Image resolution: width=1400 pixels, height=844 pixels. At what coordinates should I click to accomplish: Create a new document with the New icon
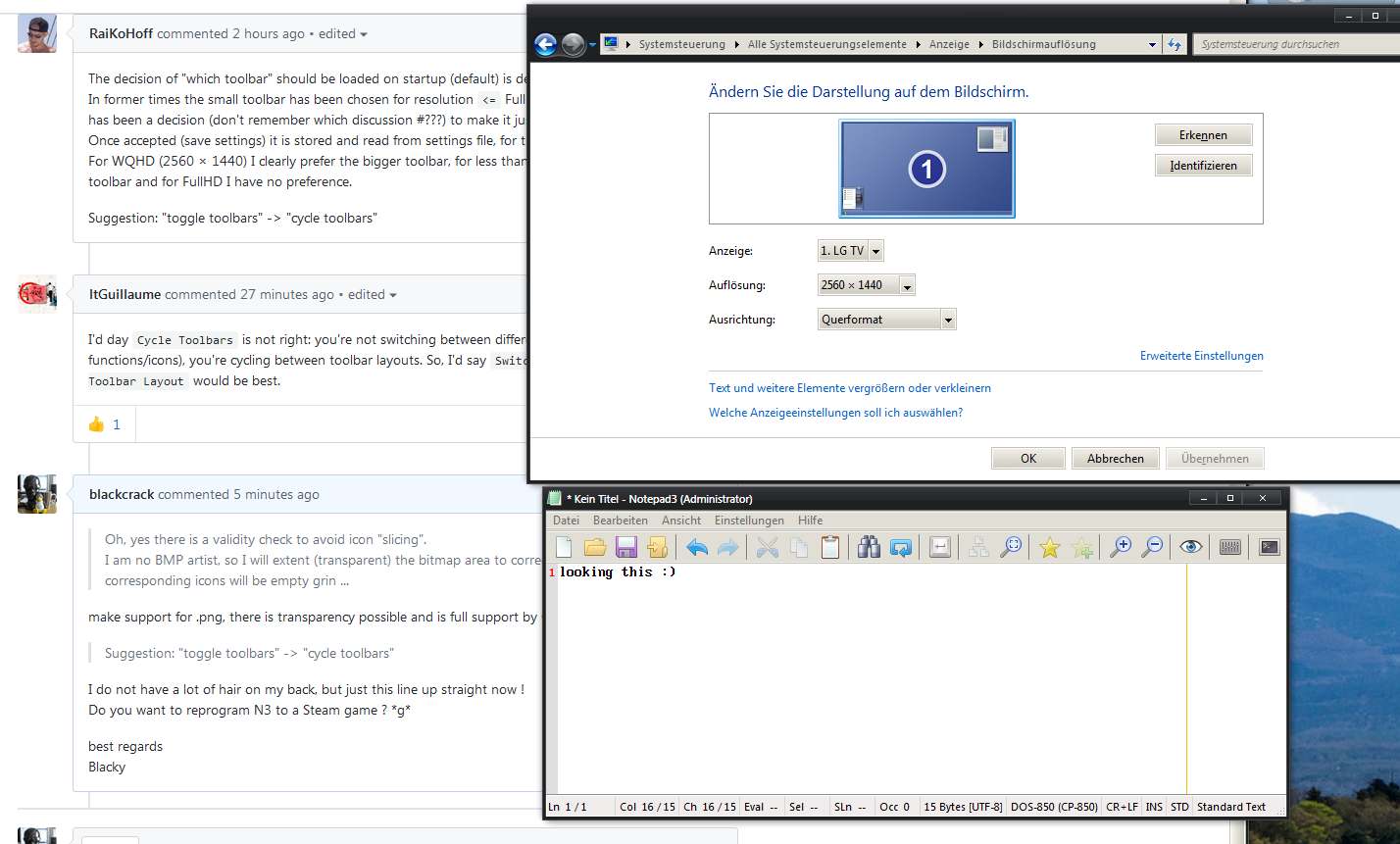click(x=562, y=547)
